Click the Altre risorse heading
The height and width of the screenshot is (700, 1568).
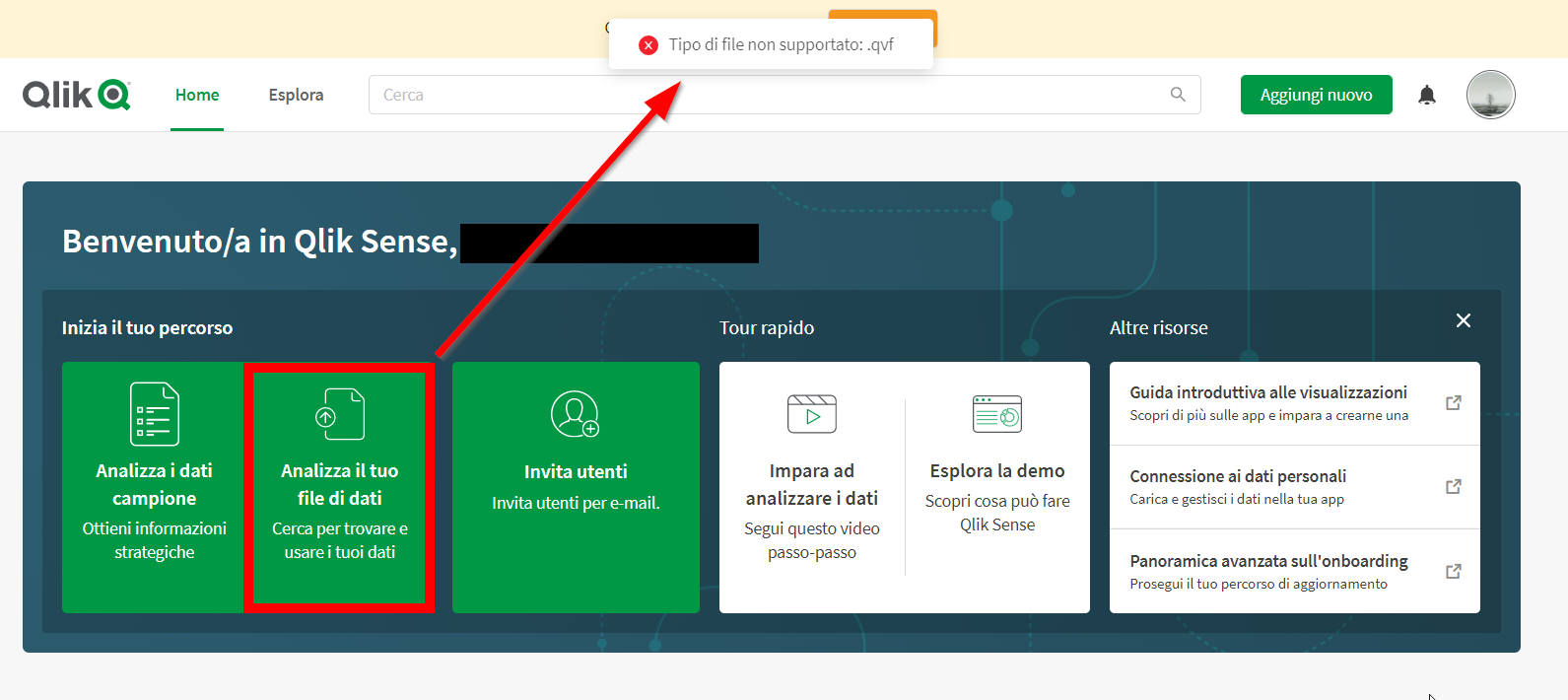(x=1159, y=327)
